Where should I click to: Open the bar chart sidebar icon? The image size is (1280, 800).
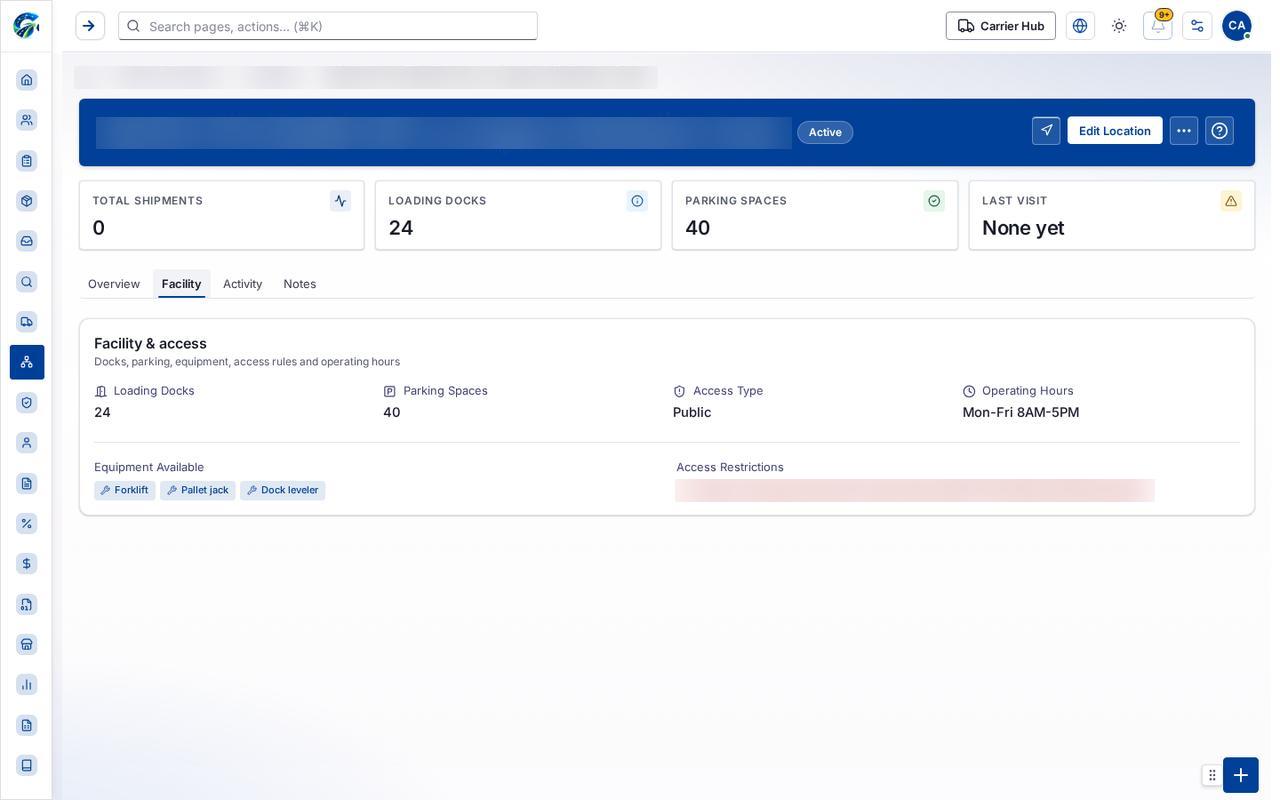point(27,685)
